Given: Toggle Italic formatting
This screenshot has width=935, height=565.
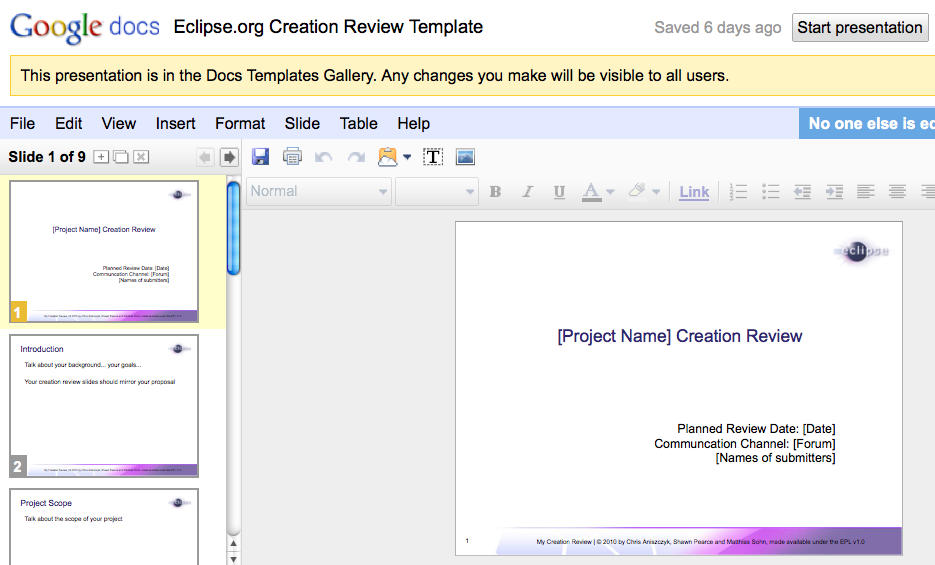Looking at the screenshot, I should (x=527, y=192).
